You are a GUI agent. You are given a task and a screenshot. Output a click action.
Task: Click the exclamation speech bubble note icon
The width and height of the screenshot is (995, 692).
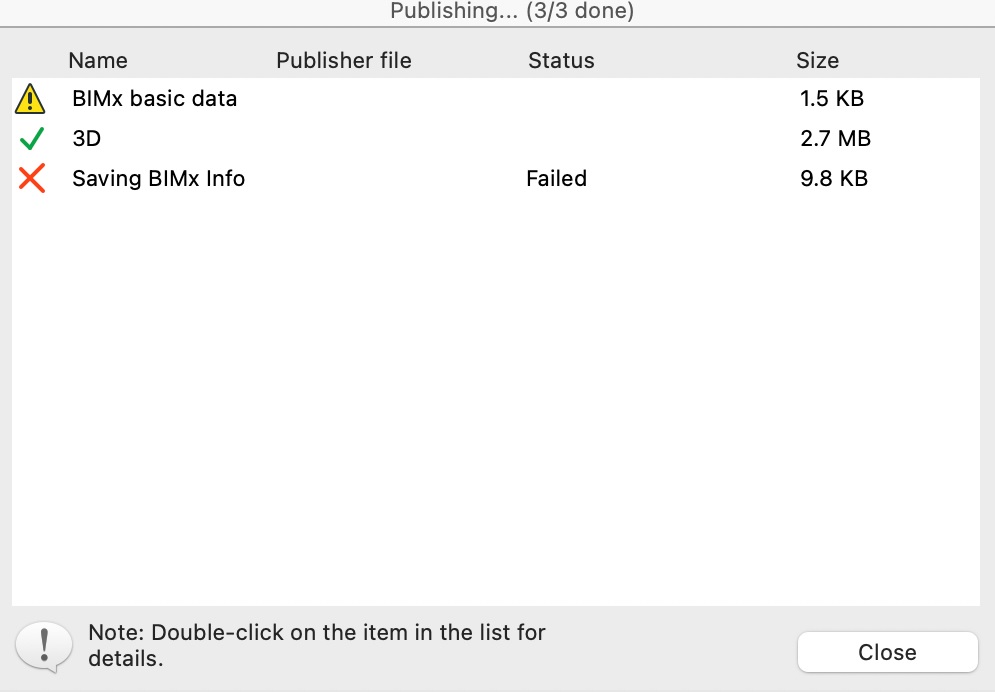[x=44, y=646]
